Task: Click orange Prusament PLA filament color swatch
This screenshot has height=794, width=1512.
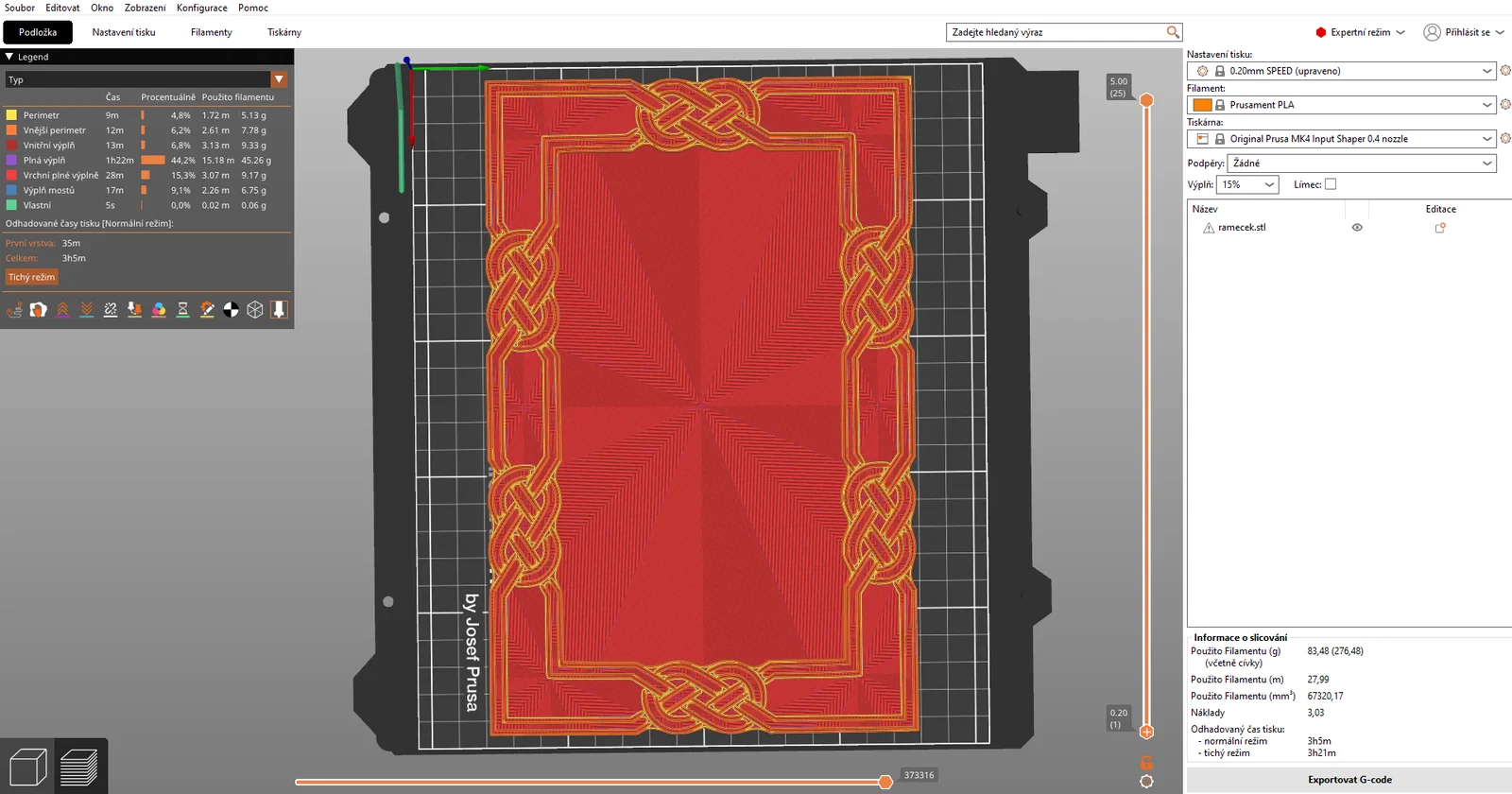Action: pos(1202,105)
